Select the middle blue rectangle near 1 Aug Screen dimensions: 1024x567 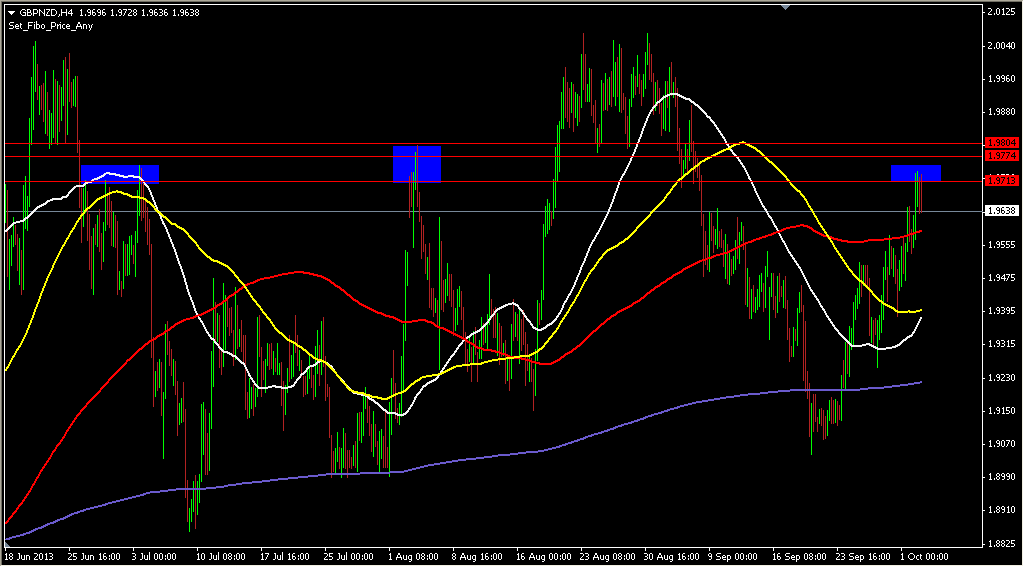click(x=417, y=164)
